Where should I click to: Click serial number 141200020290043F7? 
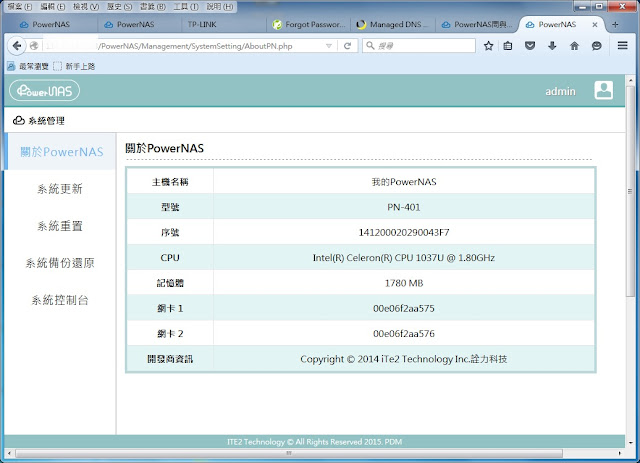[x=404, y=232]
